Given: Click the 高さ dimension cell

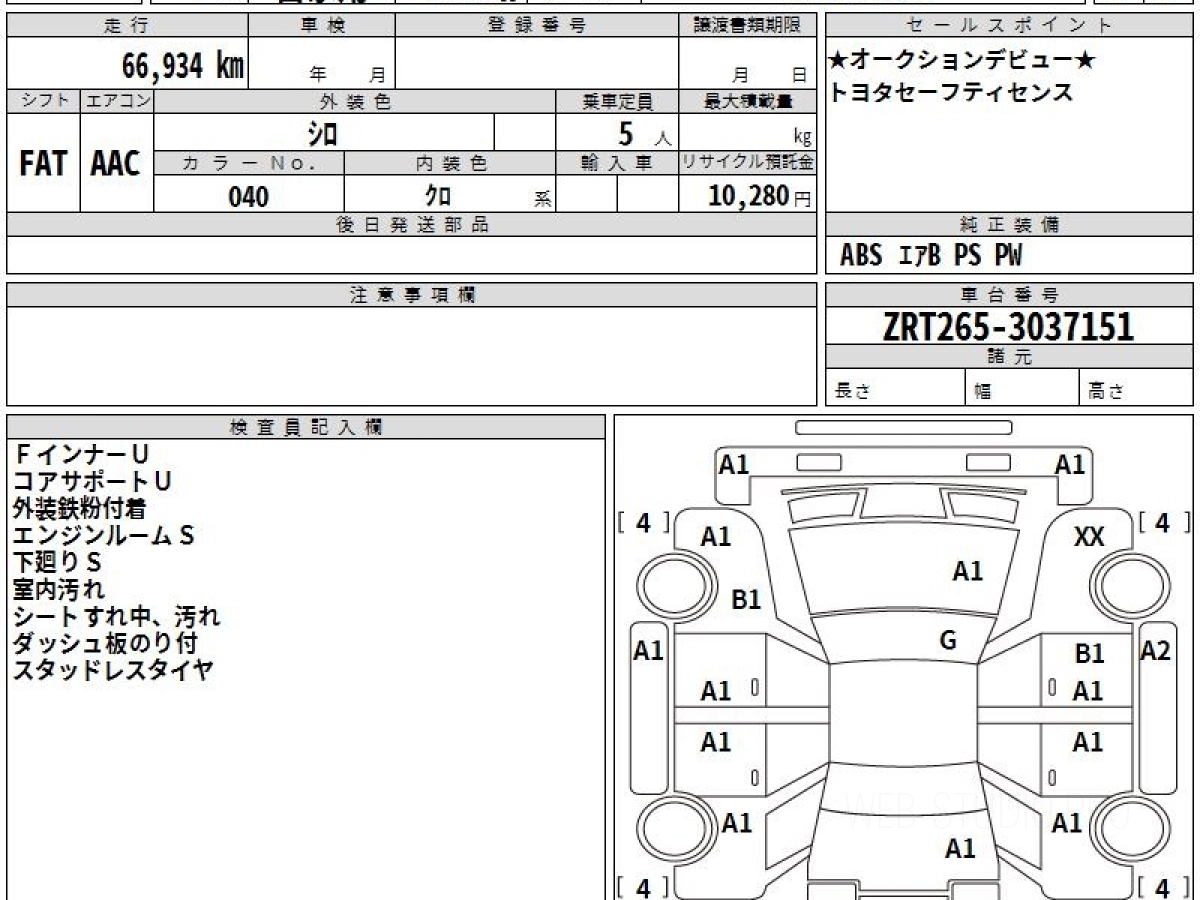Looking at the screenshot, I should [x=1137, y=388].
